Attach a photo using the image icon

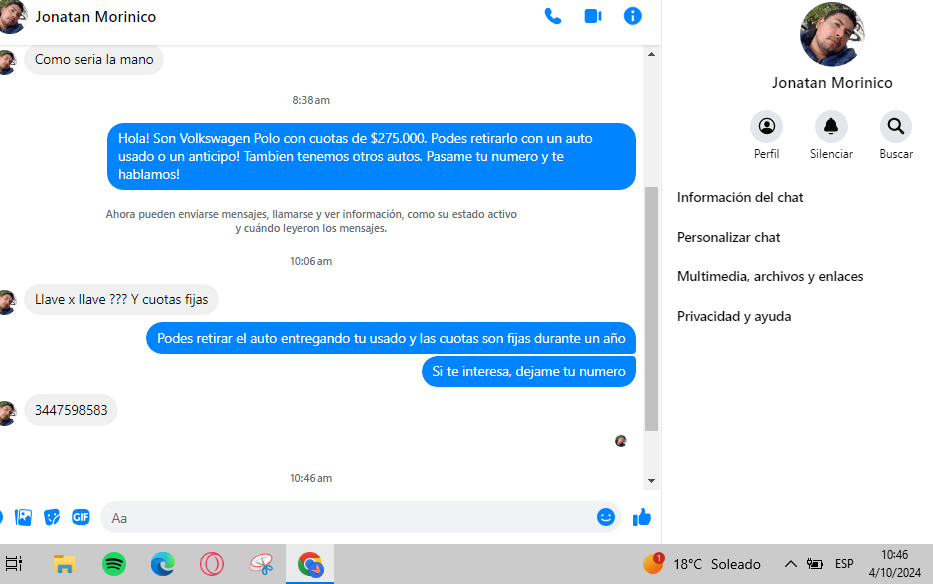pos(23,517)
